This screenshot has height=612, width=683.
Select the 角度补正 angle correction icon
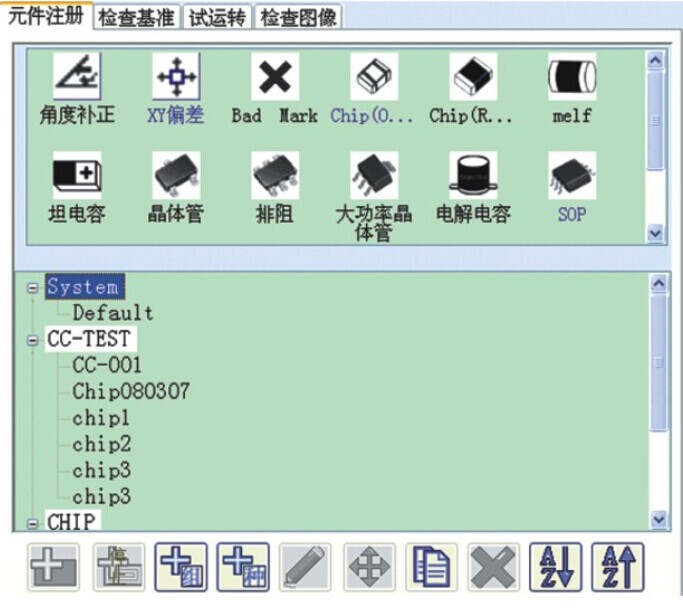(77, 78)
